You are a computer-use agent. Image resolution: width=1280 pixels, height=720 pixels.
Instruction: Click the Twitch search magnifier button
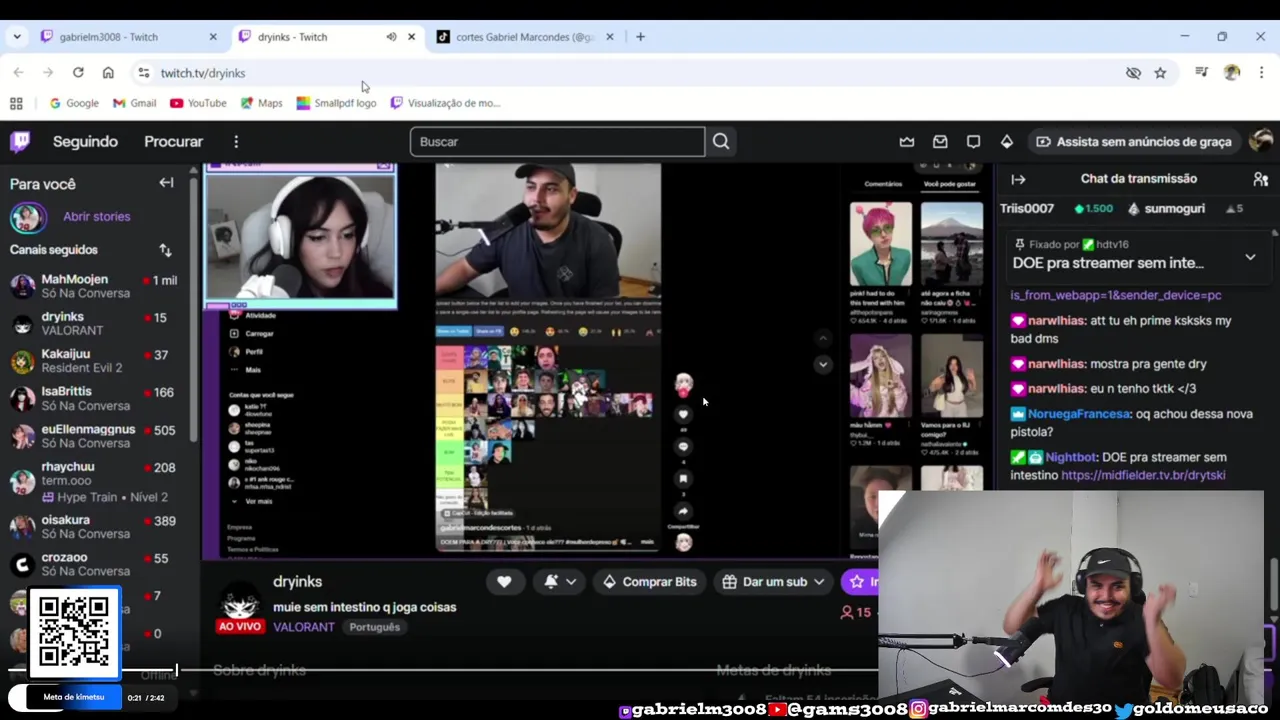[721, 142]
